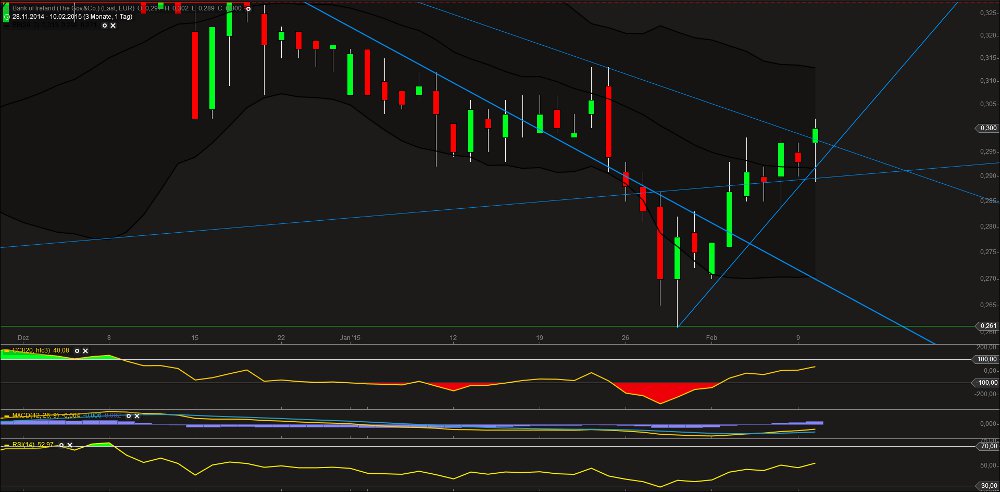1000x492 pixels.
Task: Click the current price label 0,300
Action: pos(985,128)
